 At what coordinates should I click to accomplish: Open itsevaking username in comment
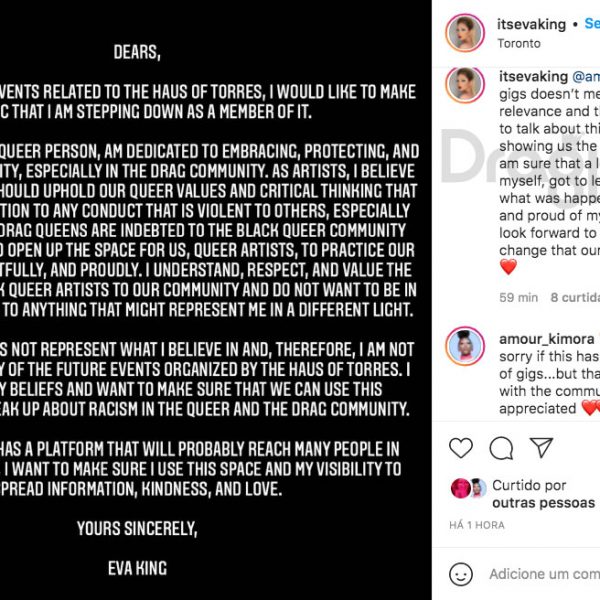pos(533,76)
